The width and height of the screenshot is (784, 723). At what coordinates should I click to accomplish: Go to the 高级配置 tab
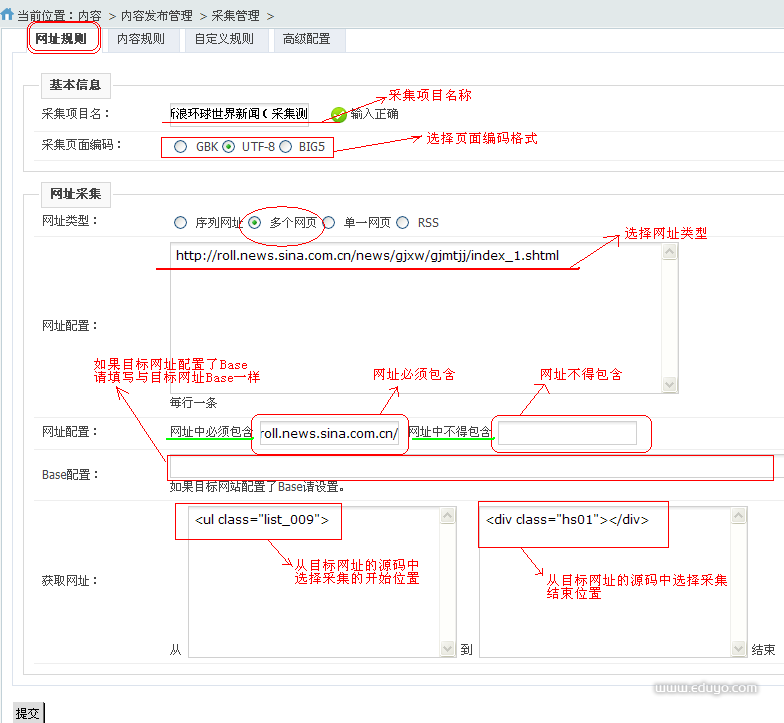(306, 39)
